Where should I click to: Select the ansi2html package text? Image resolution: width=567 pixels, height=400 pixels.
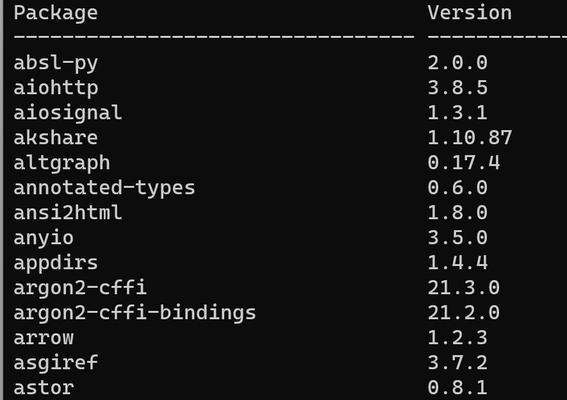[68, 213]
